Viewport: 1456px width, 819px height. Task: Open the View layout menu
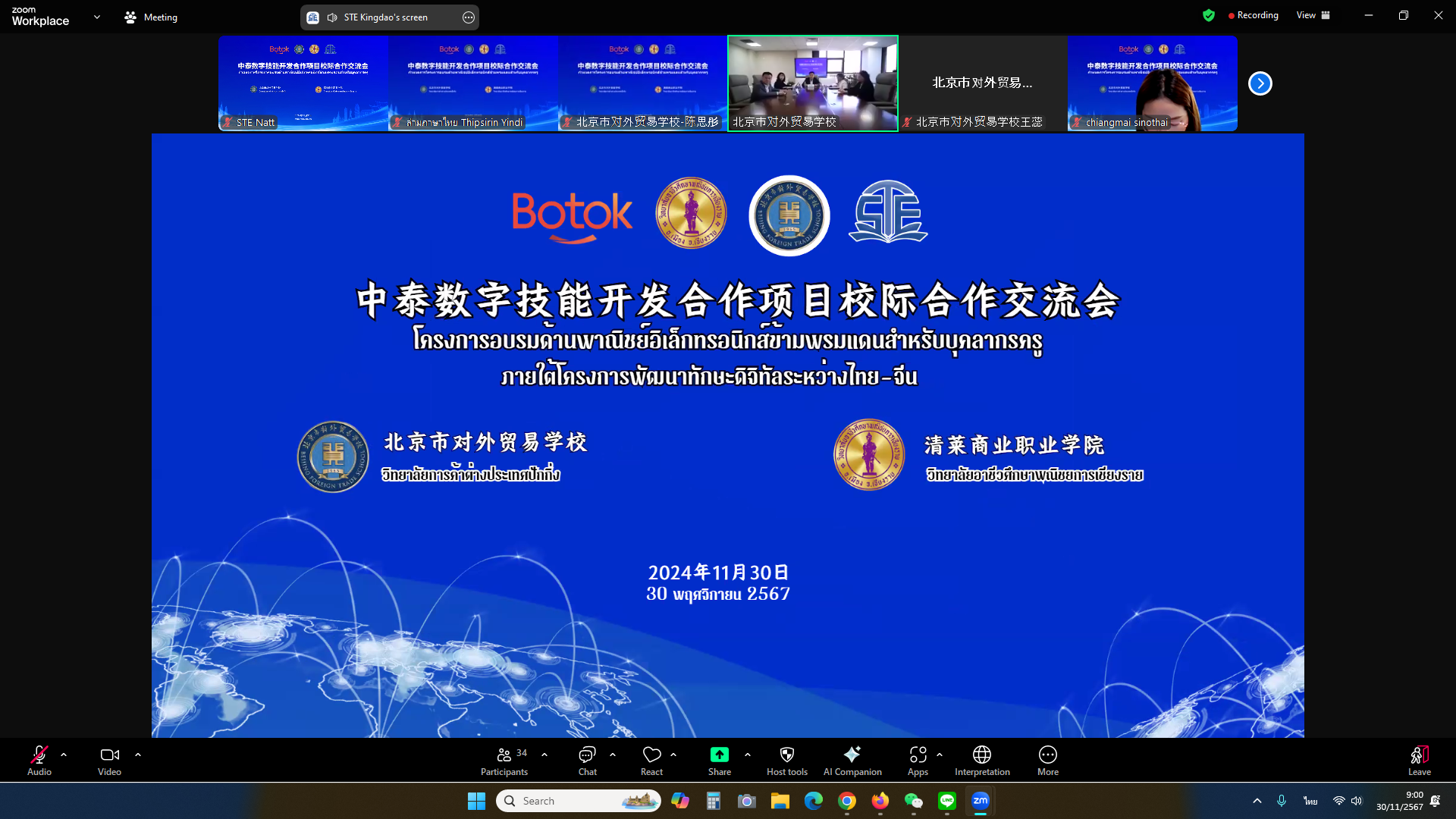tap(1313, 15)
